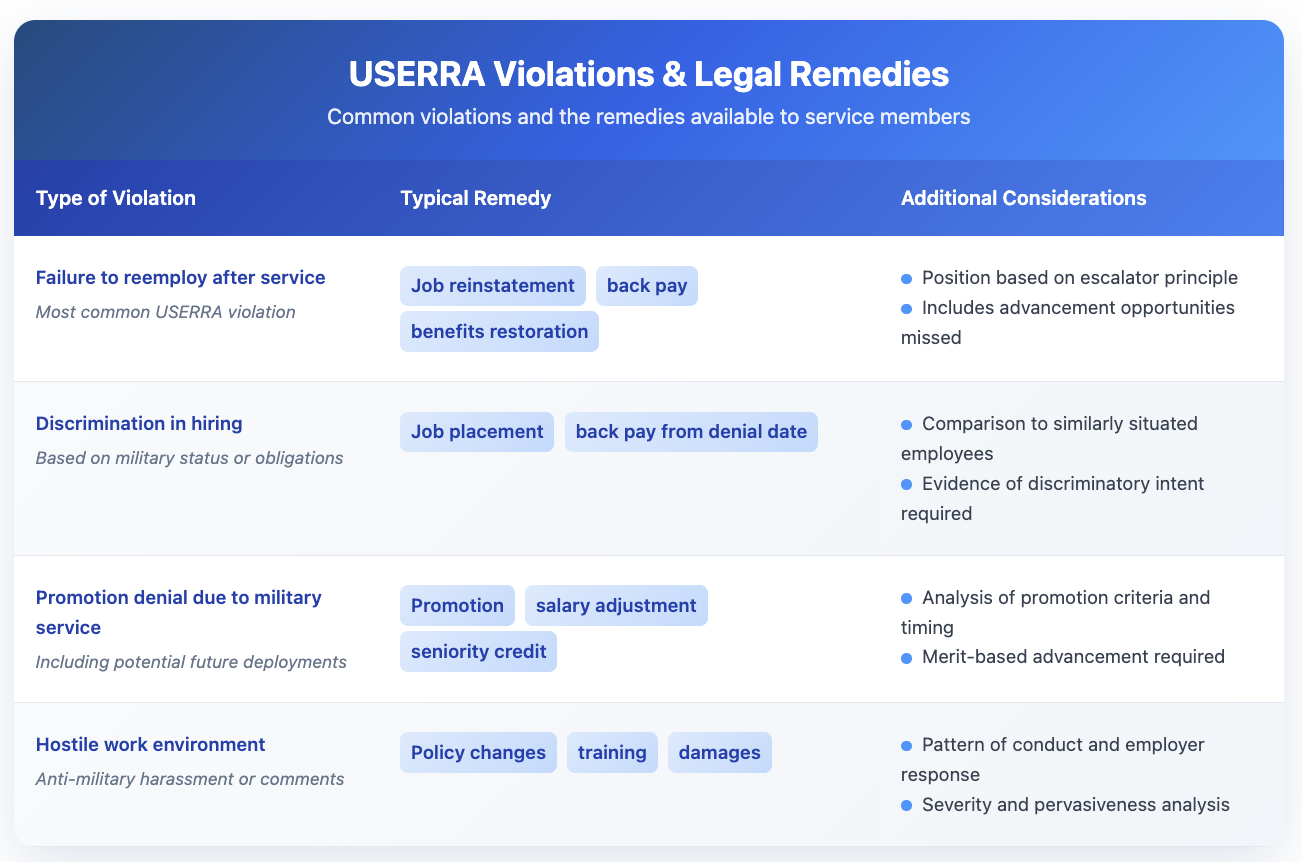Open 'Failure to reemploy after service' row title
The width and height of the screenshot is (1302, 862).
click(181, 278)
